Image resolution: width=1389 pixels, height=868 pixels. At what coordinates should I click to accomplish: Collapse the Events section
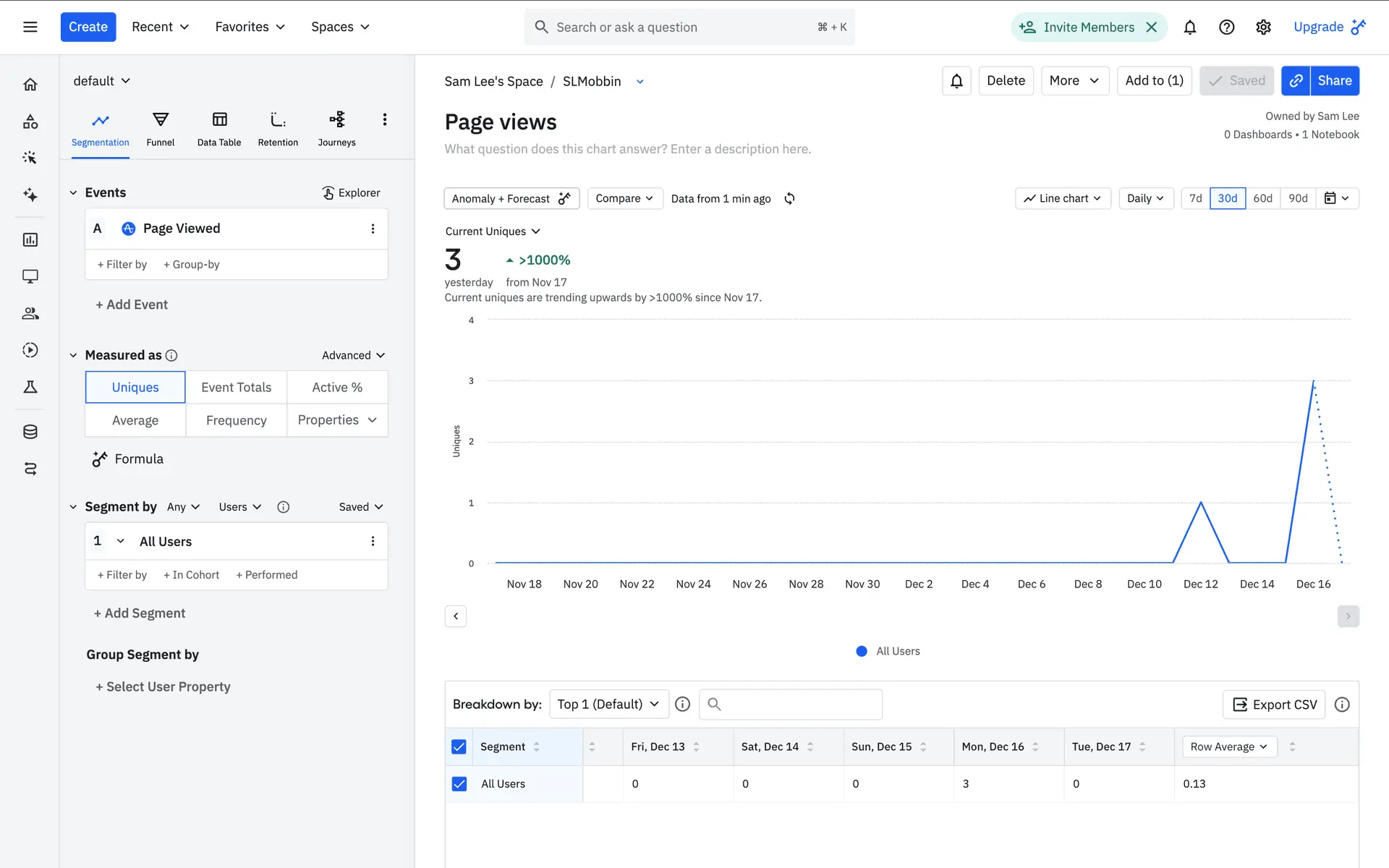[73, 192]
